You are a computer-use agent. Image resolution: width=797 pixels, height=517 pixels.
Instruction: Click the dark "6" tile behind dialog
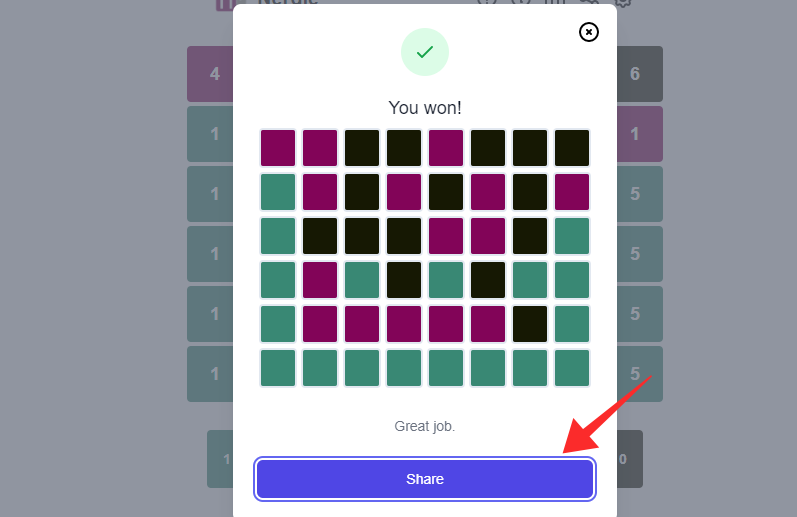click(x=639, y=74)
